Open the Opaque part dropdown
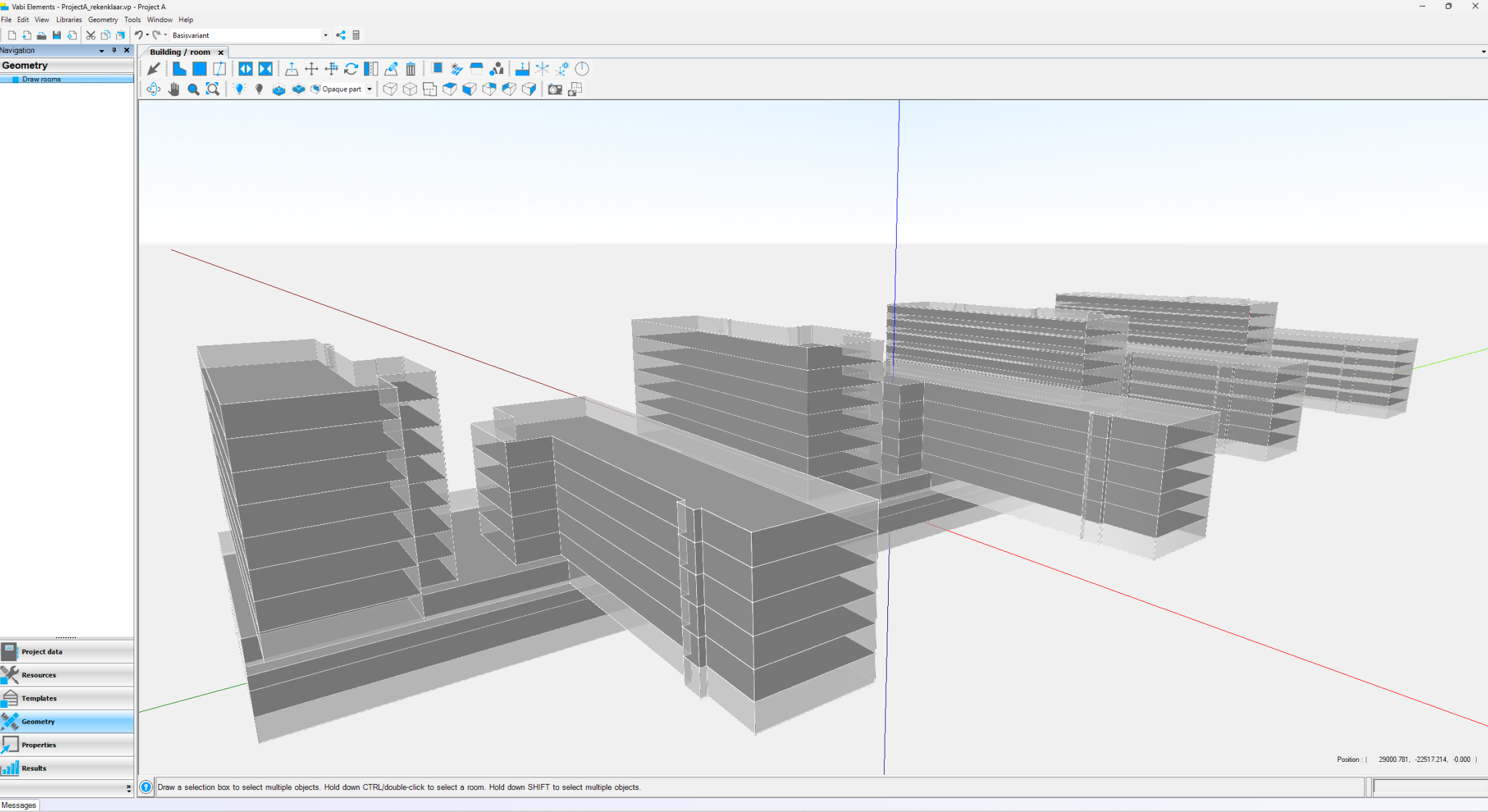 (x=369, y=89)
